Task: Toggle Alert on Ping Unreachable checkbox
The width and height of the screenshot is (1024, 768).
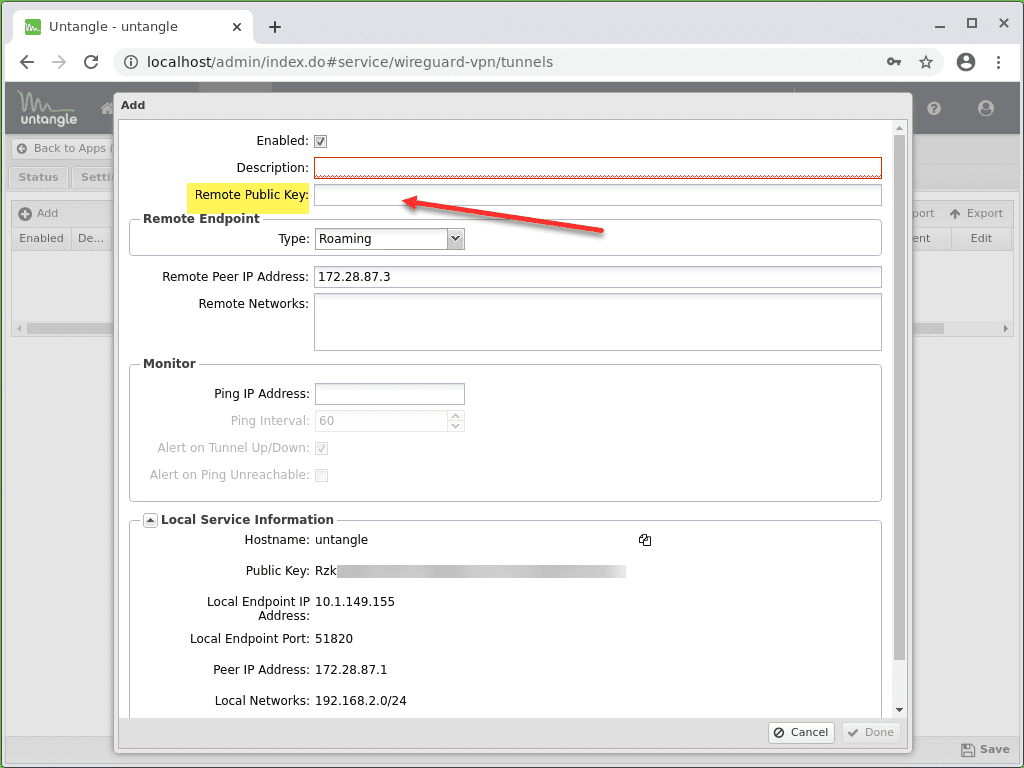Action: pyautogui.click(x=321, y=475)
